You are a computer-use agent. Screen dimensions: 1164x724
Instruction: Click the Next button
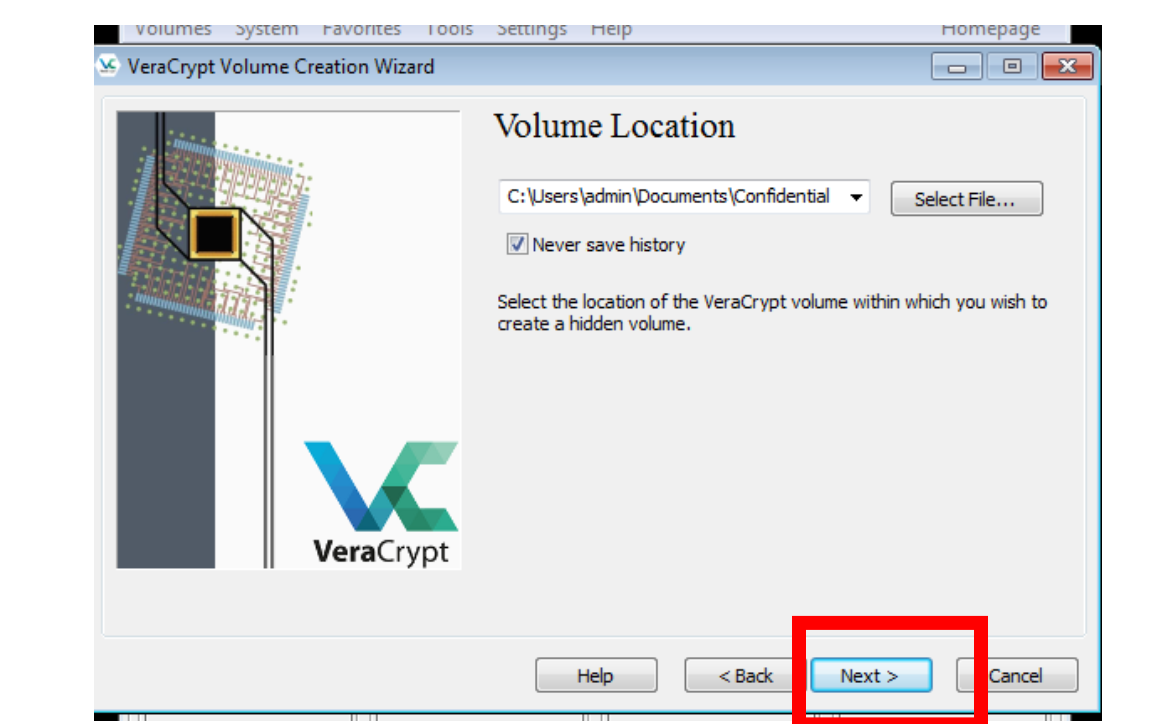click(x=871, y=675)
